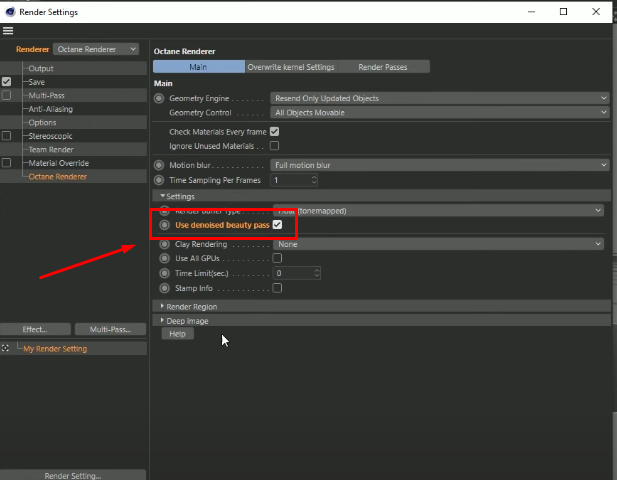Open the hamburger menu icon

point(8,31)
